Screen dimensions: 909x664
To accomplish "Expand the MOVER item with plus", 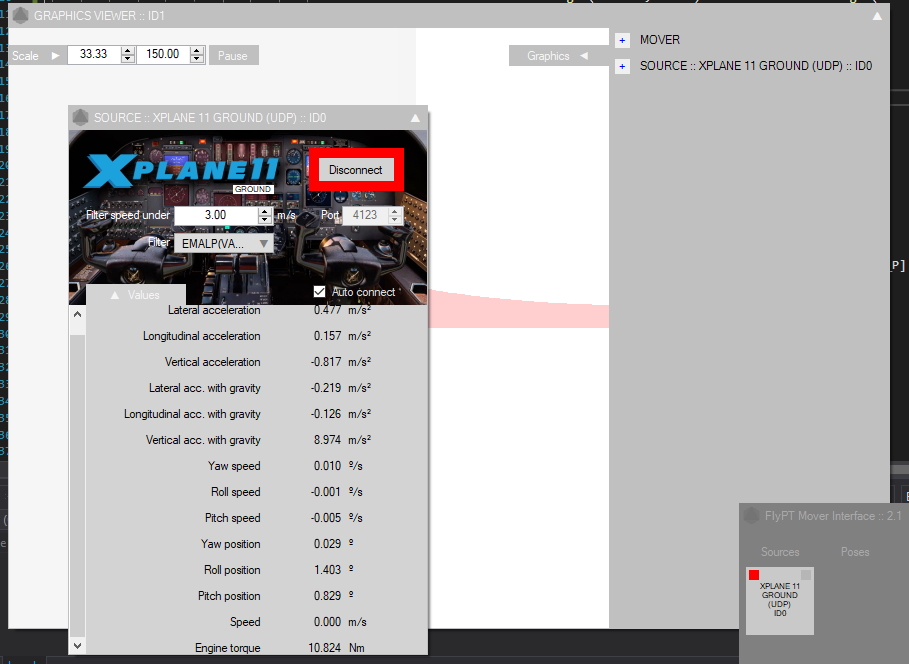I will coord(622,41).
